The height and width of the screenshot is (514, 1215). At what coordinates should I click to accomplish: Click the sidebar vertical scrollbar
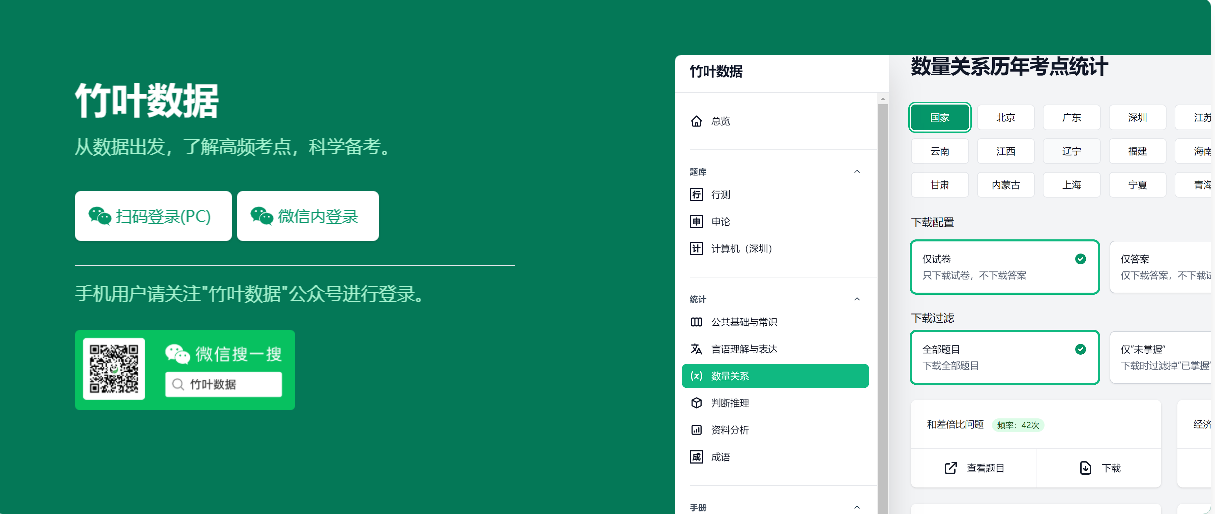pos(883,309)
